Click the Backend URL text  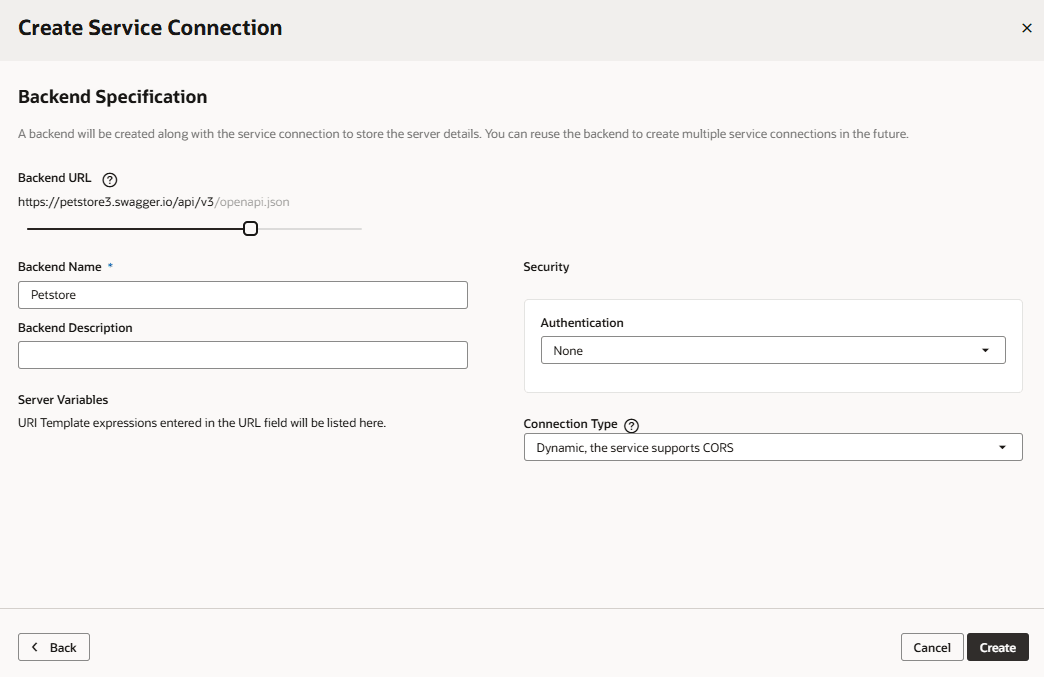point(153,202)
